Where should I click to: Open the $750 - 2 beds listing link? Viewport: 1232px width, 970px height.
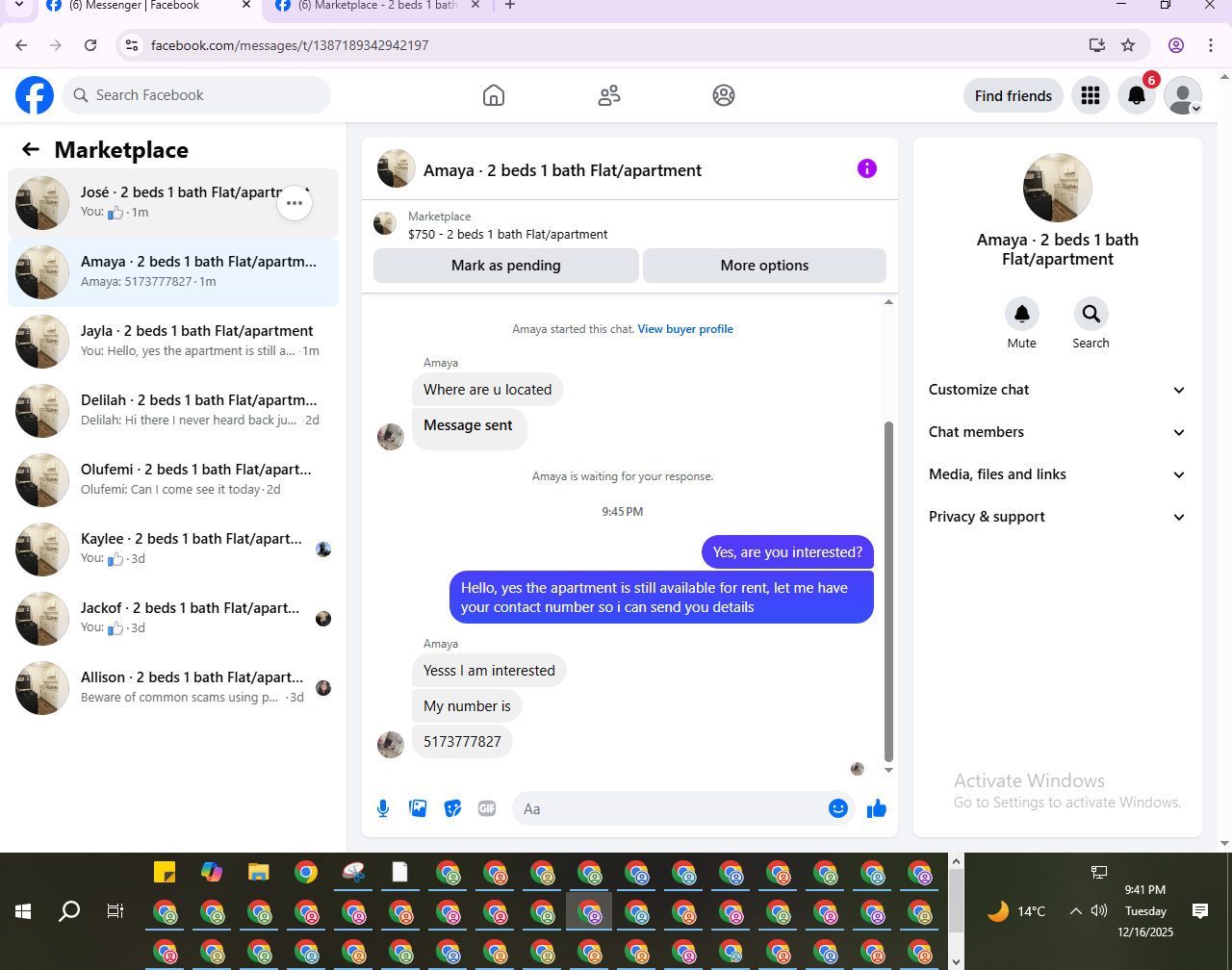pos(508,234)
